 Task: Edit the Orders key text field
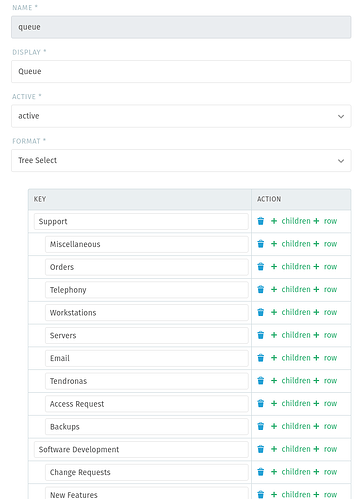[x=147, y=267]
